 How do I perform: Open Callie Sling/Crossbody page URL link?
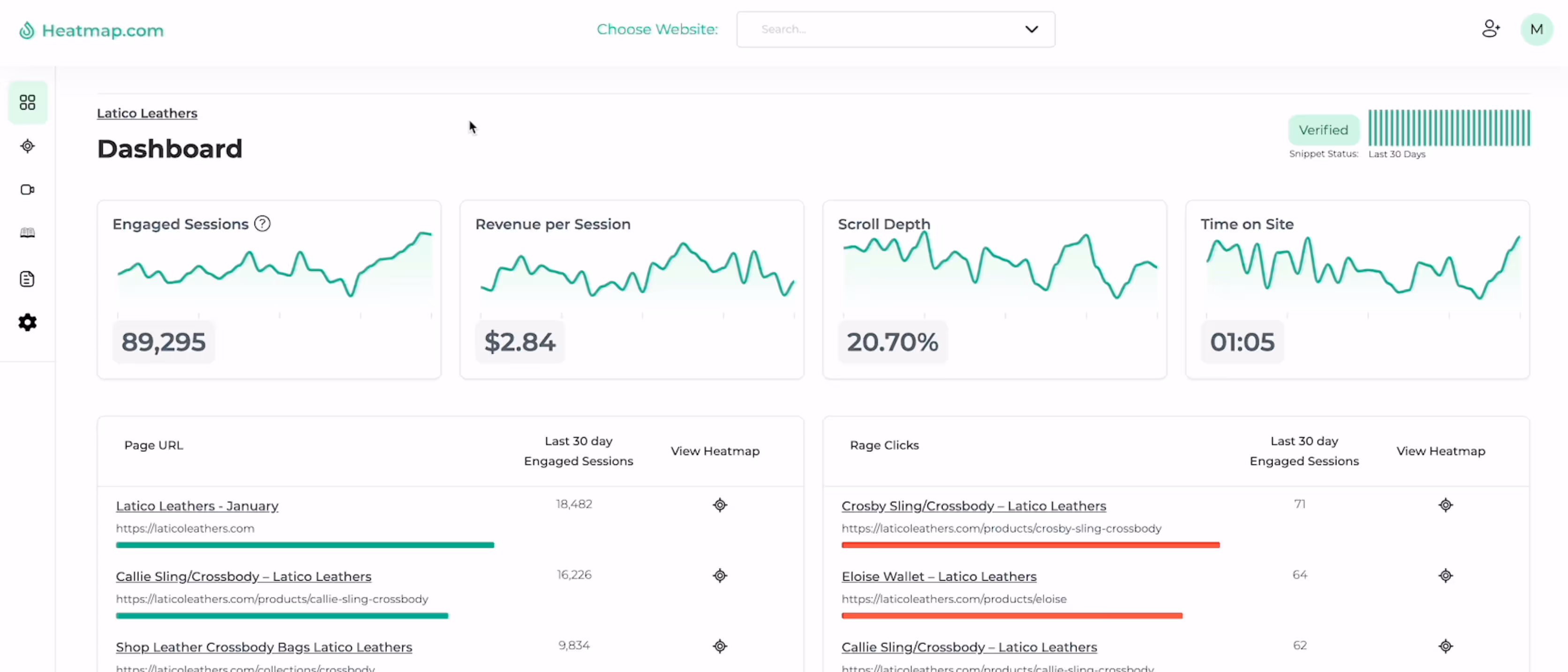tap(243, 576)
